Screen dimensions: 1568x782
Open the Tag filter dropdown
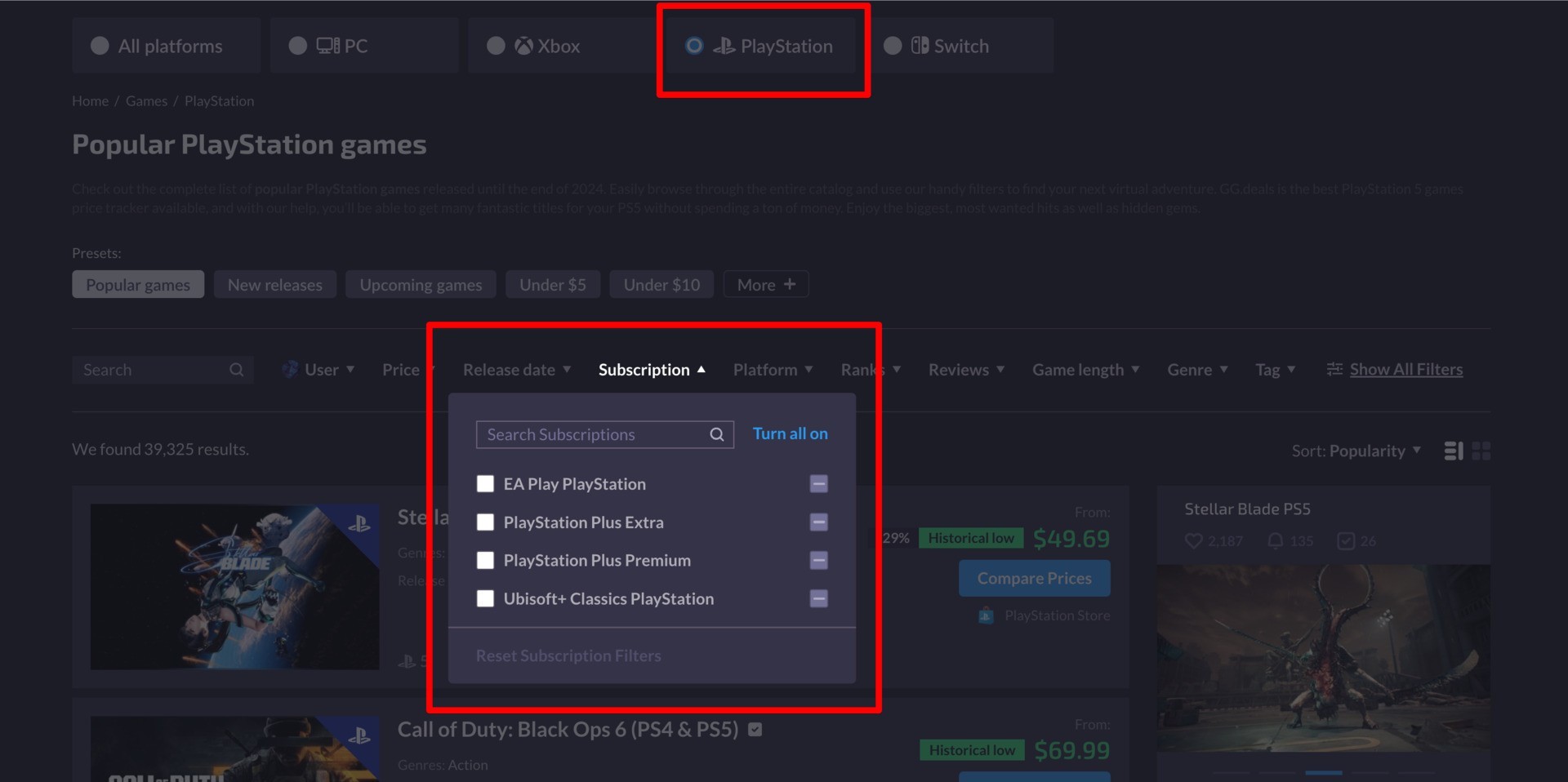(x=1275, y=370)
